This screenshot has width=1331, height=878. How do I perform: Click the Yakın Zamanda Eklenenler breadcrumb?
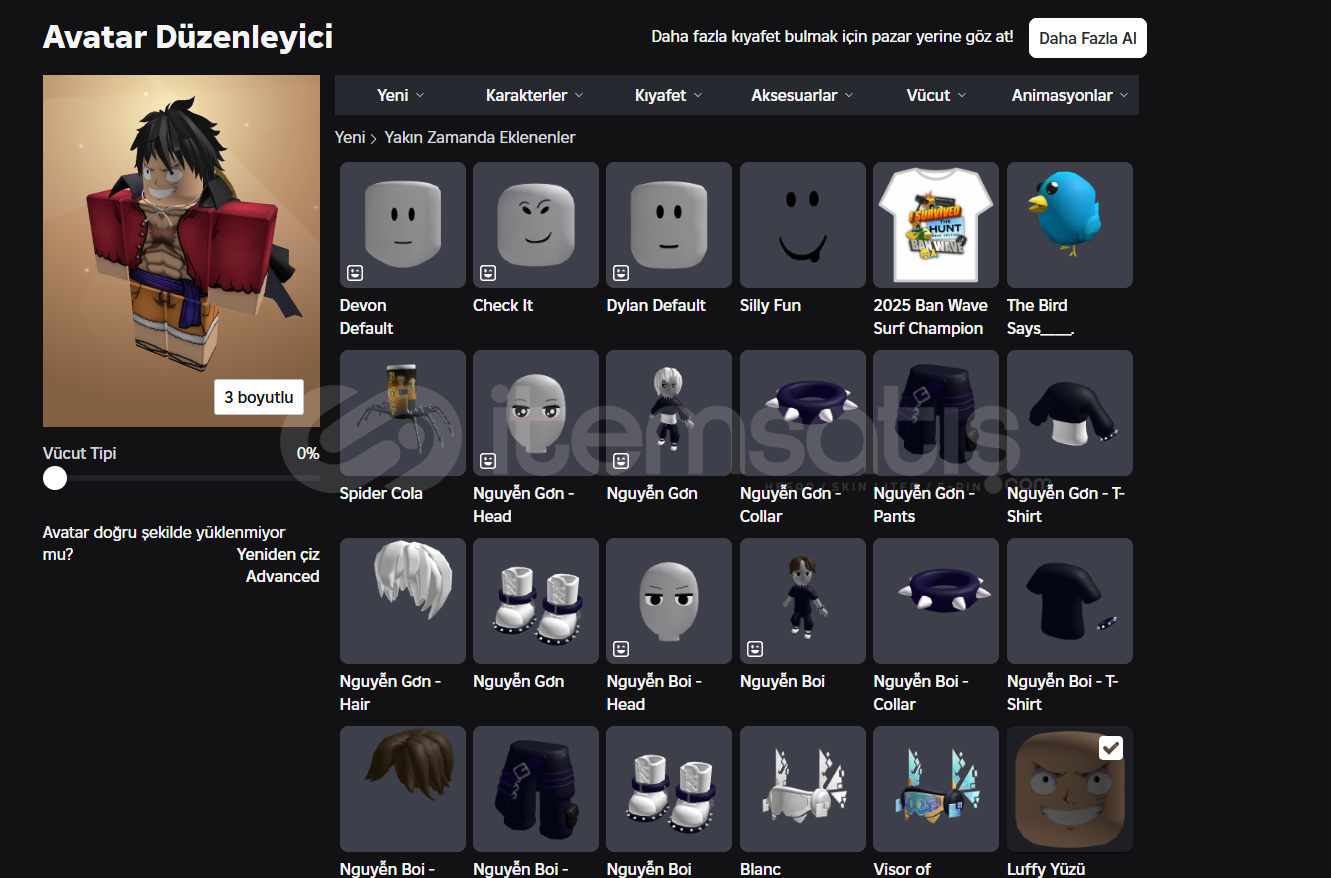pos(480,137)
